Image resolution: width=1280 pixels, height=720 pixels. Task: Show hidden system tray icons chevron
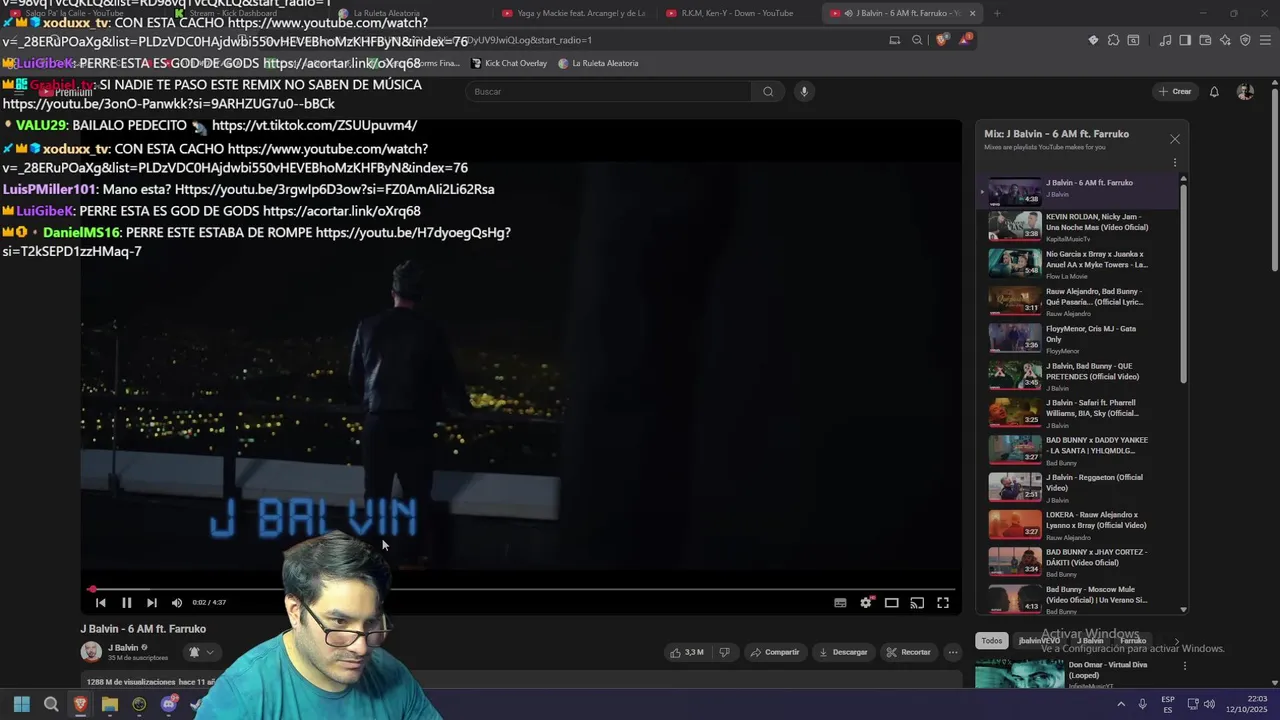coord(1120,704)
